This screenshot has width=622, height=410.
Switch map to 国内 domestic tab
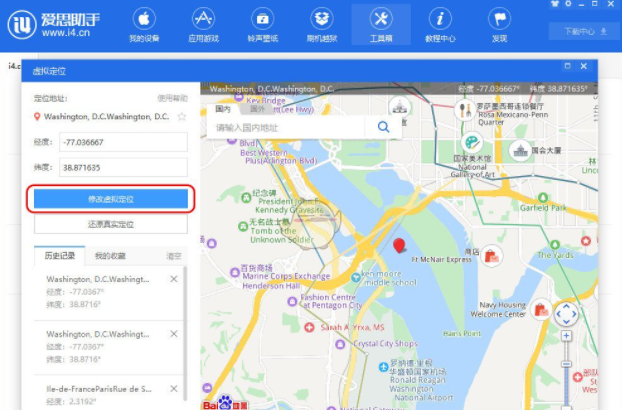pos(222,108)
